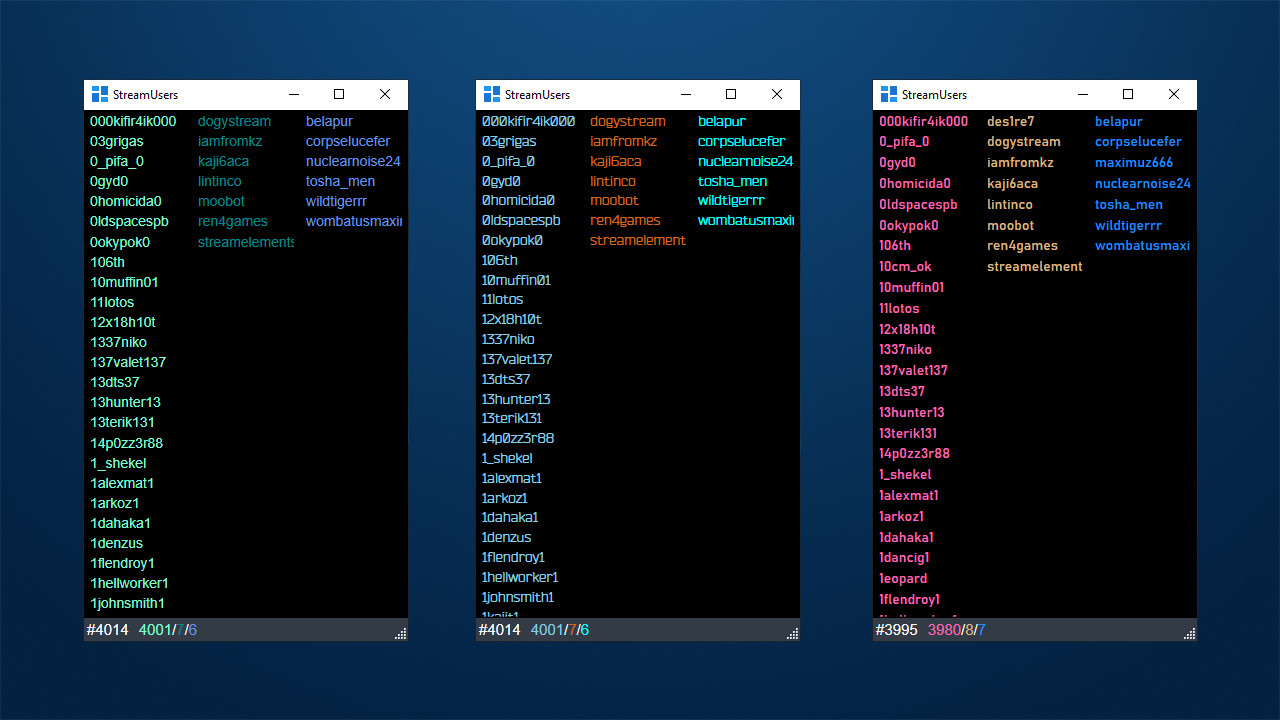Pick the pink username 10cm_ok

click(905, 267)
